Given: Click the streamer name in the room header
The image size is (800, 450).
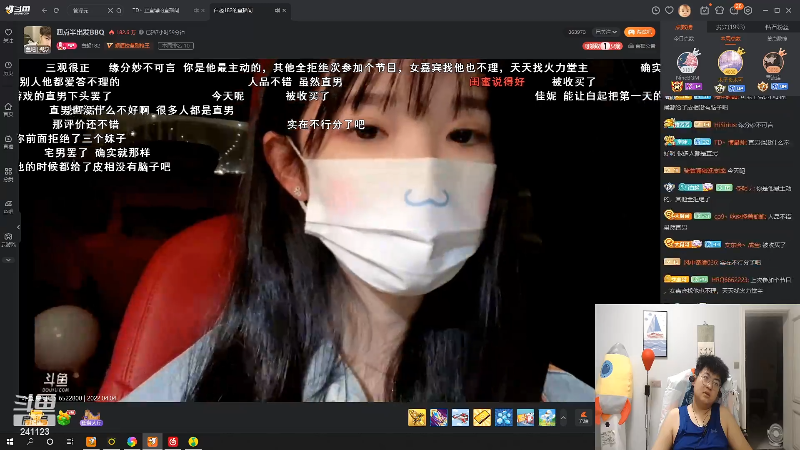Looking at the screenshot, I should pyautogui.click(x=80, y=32).
